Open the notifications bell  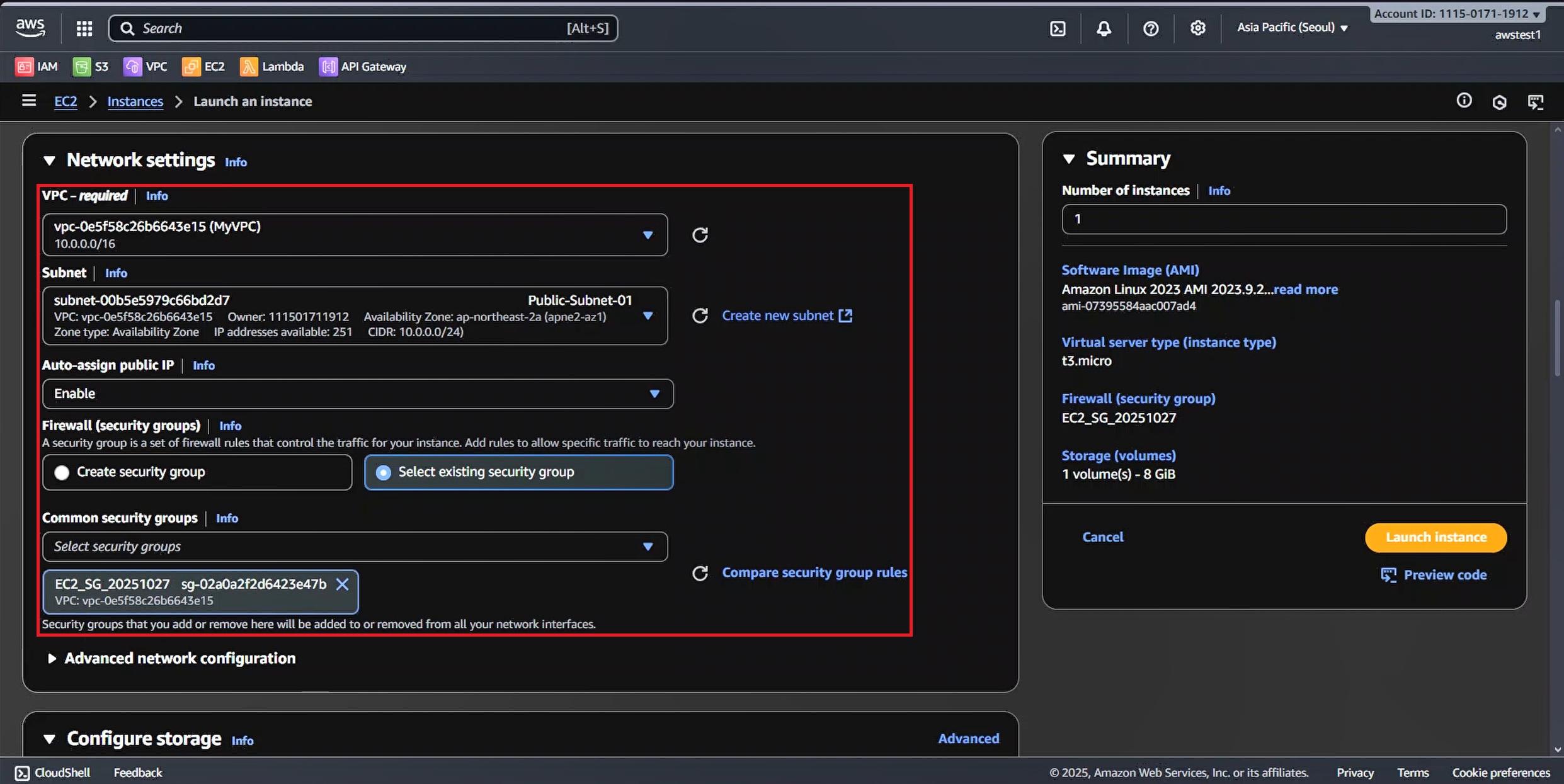click(x=1104, y=28)
